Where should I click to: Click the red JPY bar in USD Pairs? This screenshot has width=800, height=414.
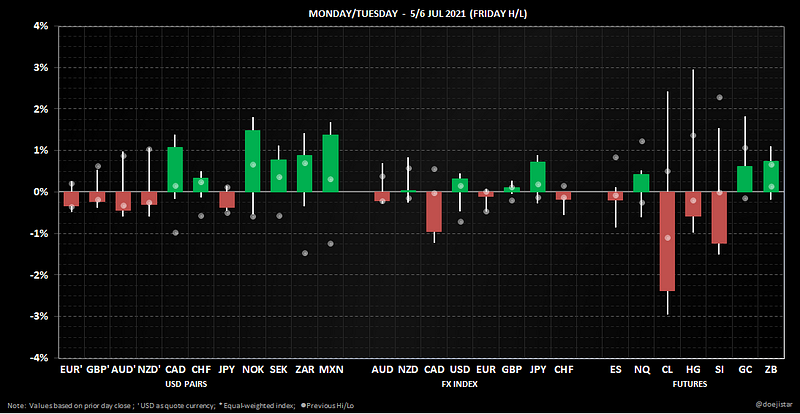[227, 200]
